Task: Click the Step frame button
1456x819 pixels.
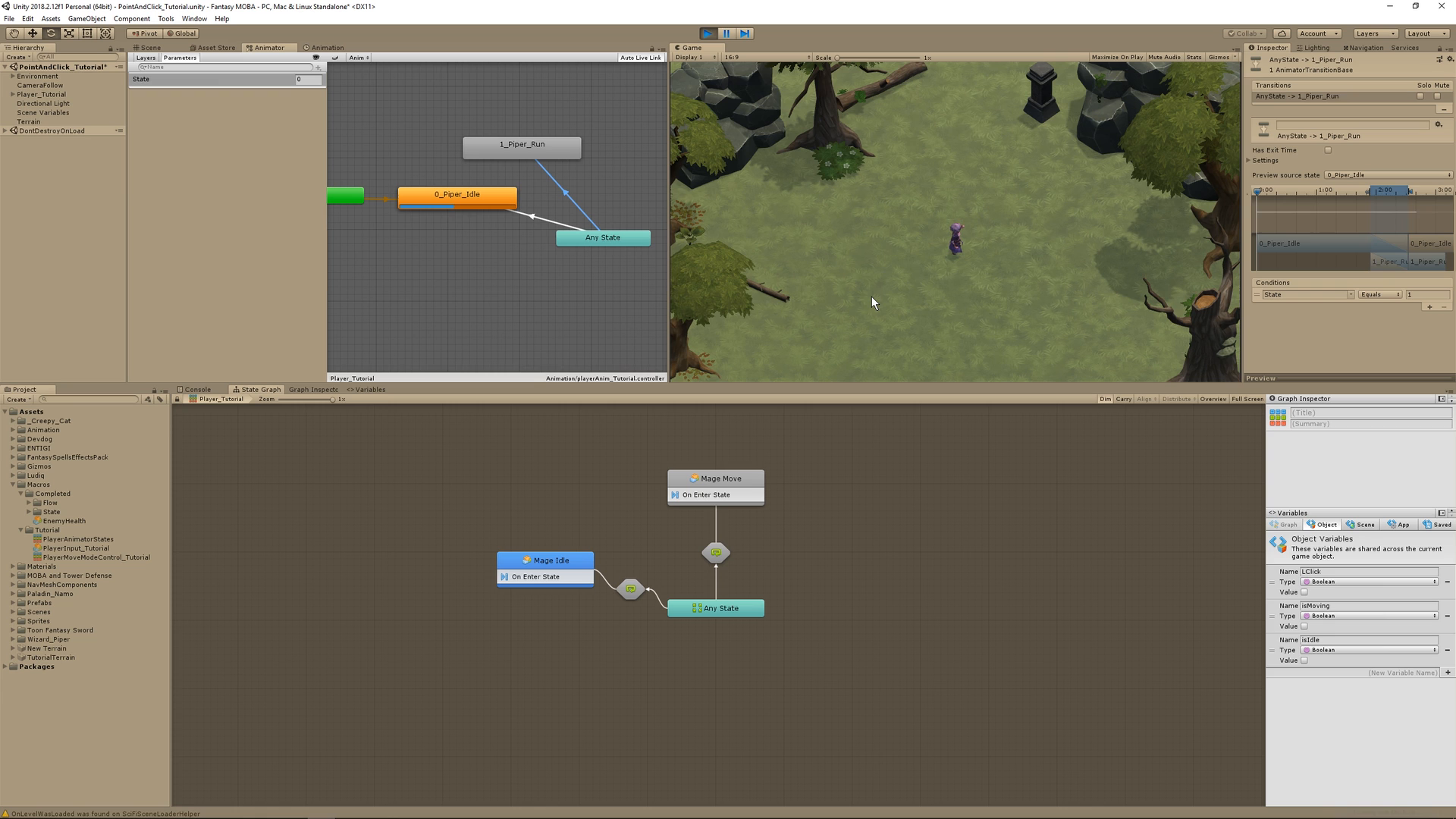Action: 745,33
